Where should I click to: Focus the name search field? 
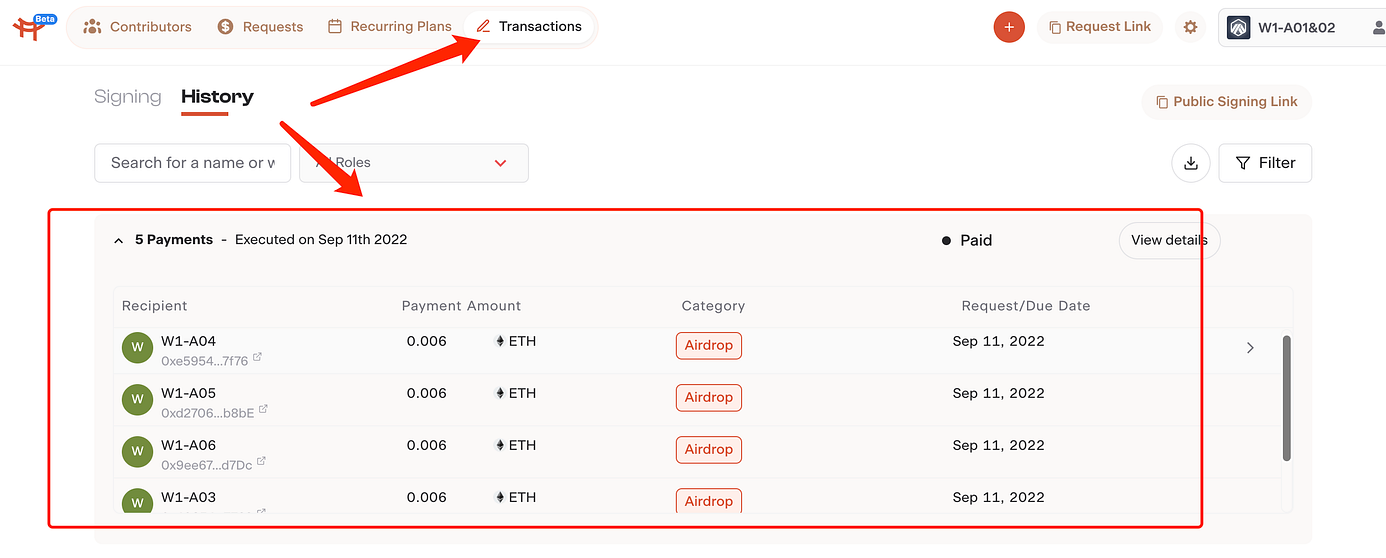(193, 163)
